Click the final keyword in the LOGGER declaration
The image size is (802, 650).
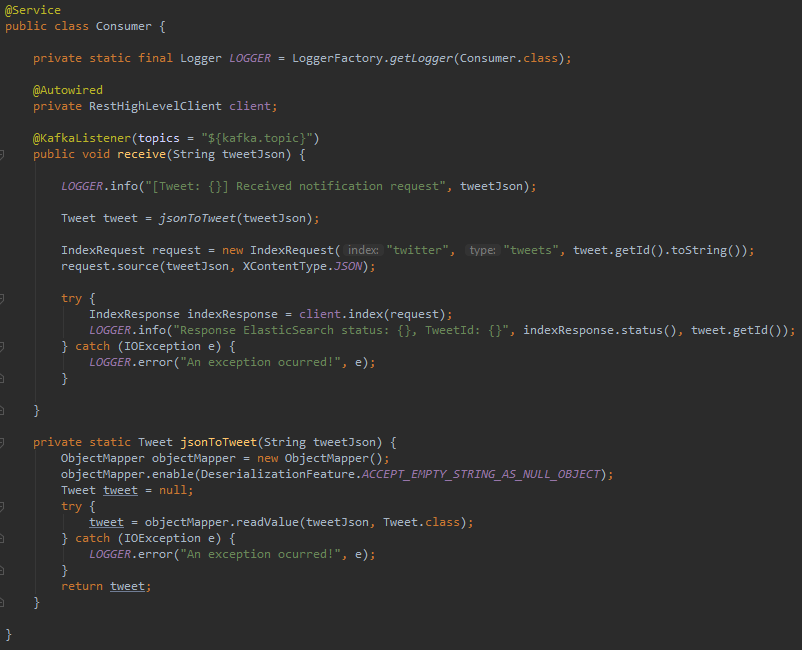[155, 58]
